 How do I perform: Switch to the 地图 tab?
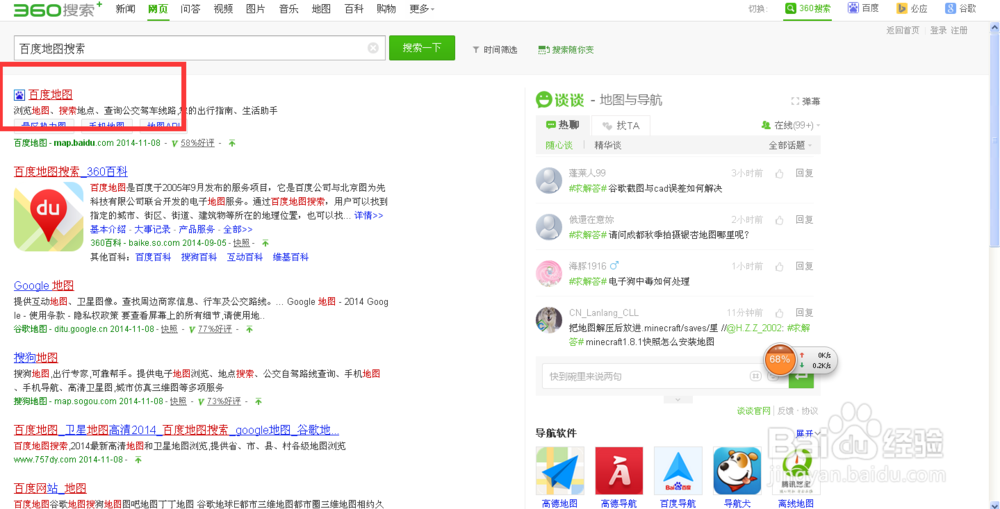point(321,9)
